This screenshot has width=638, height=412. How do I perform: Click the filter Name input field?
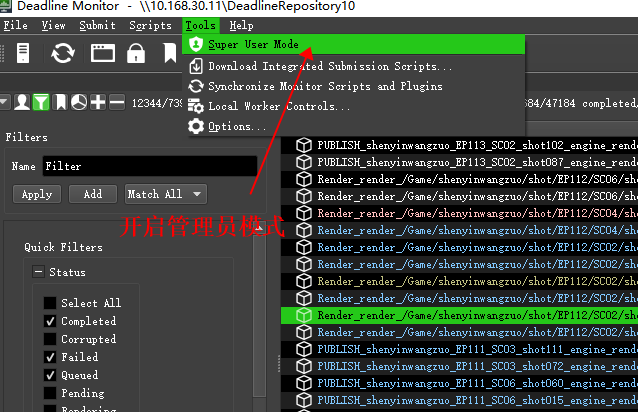[148, 166]
